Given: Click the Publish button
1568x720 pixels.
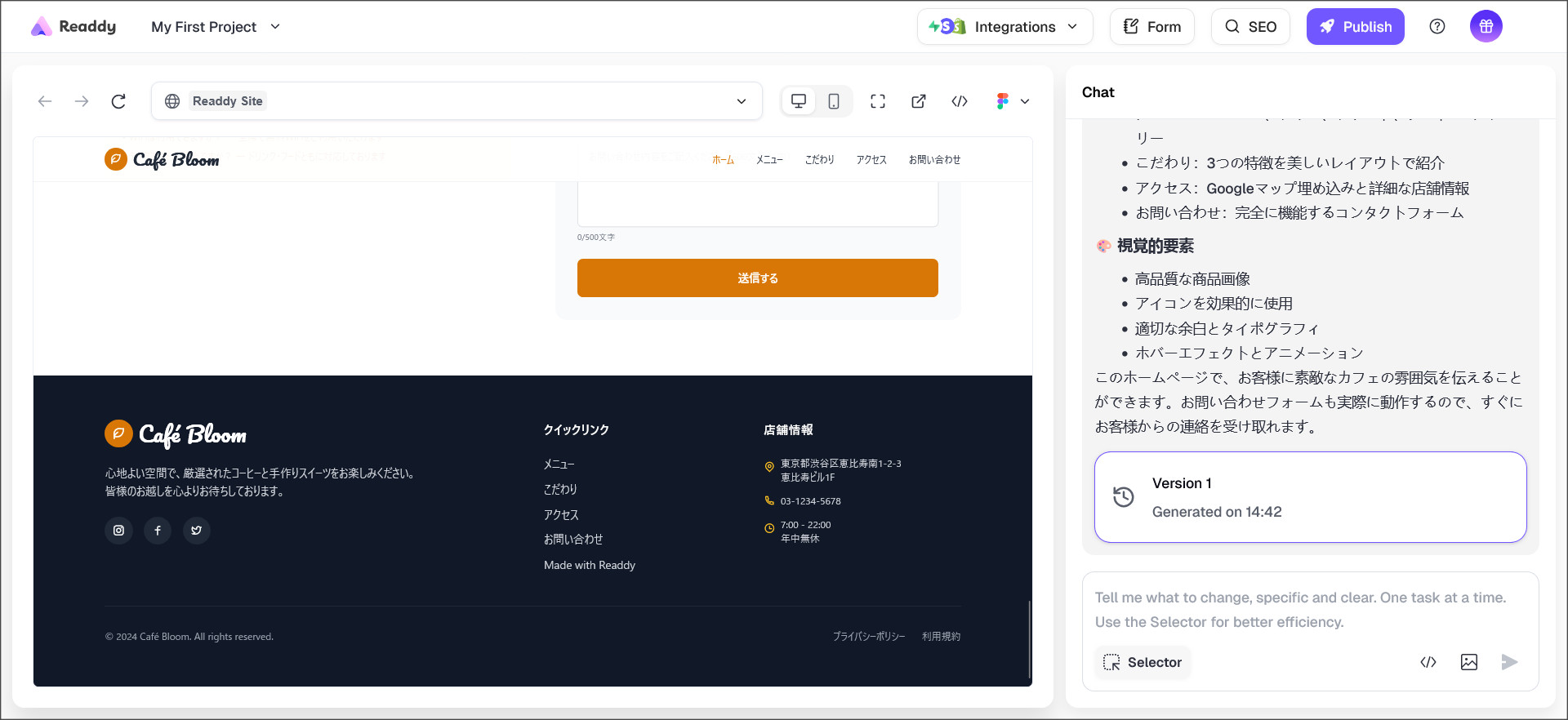Looking at the screenshot, I should 1355,27.
